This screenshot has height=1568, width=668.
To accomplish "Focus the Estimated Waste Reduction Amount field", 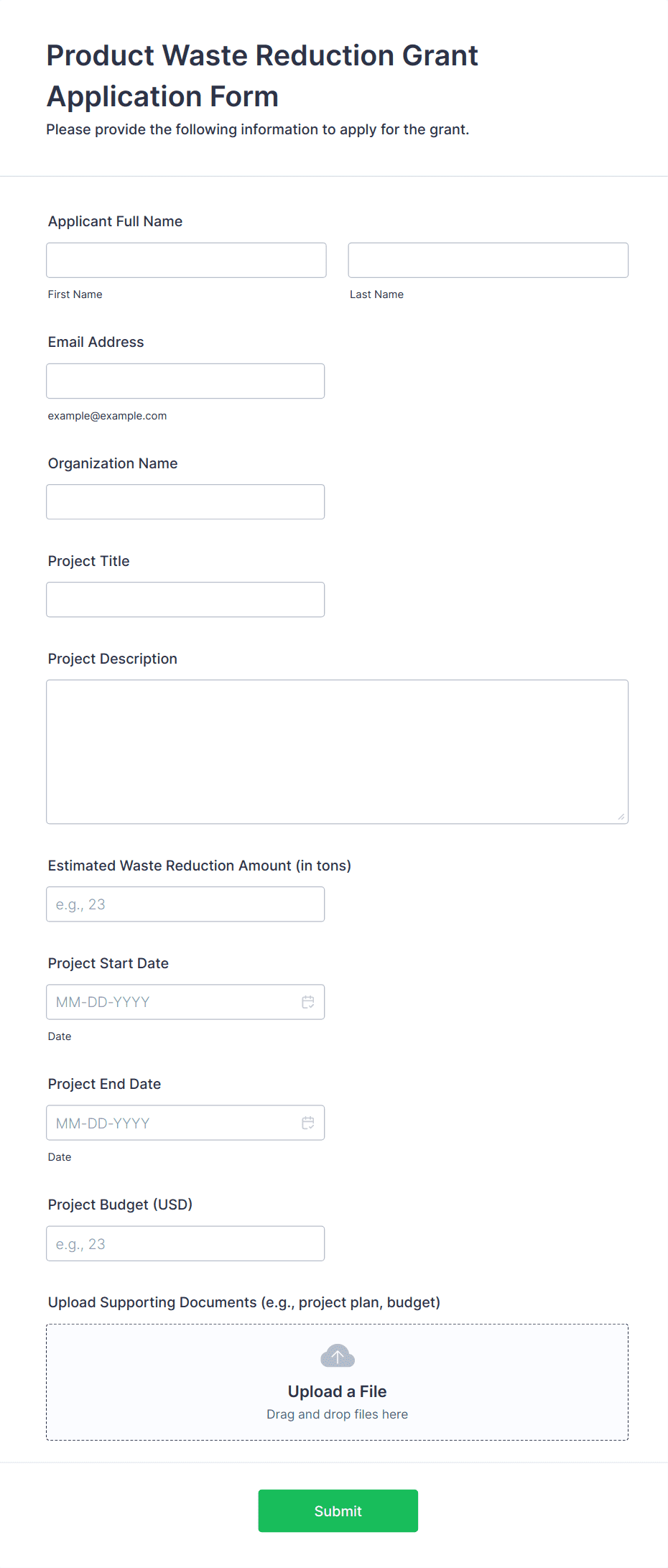I will 185,904.
